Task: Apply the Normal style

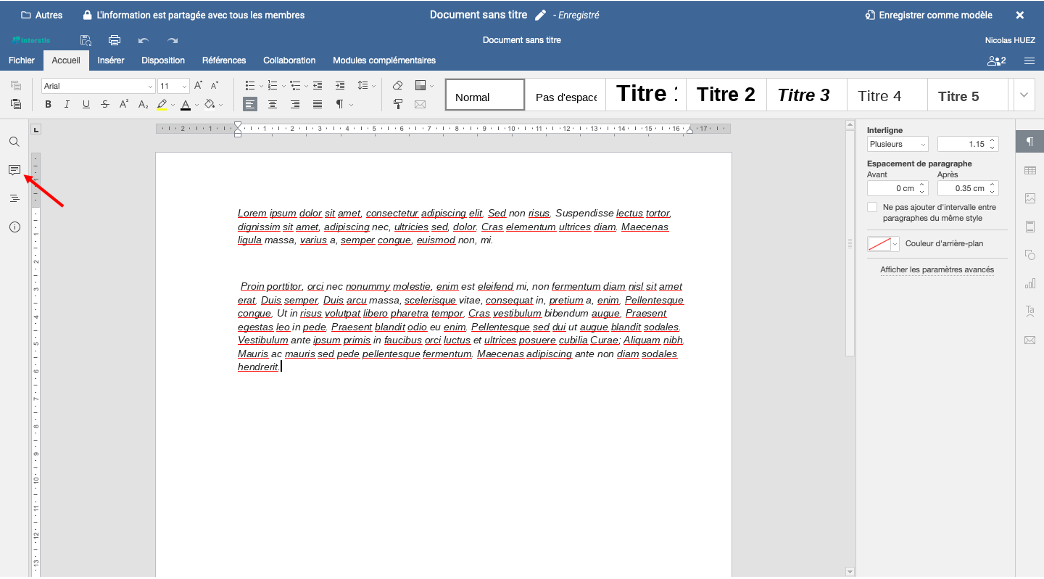Action: (485, 95)
